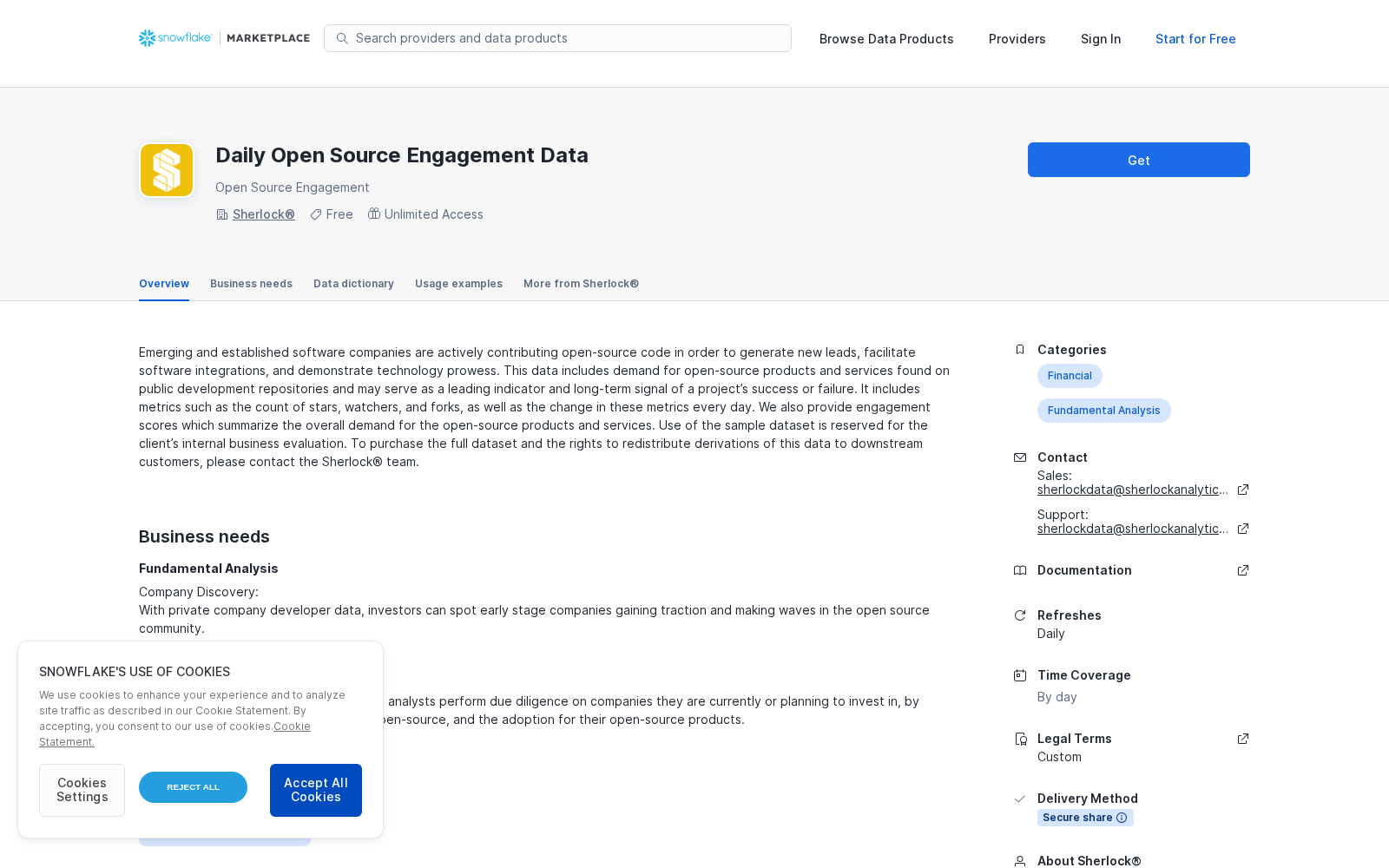Click the By day time coverage value
Image resolution: width=1389 pixels, height=868 pixels.
tap(1057, 697)
